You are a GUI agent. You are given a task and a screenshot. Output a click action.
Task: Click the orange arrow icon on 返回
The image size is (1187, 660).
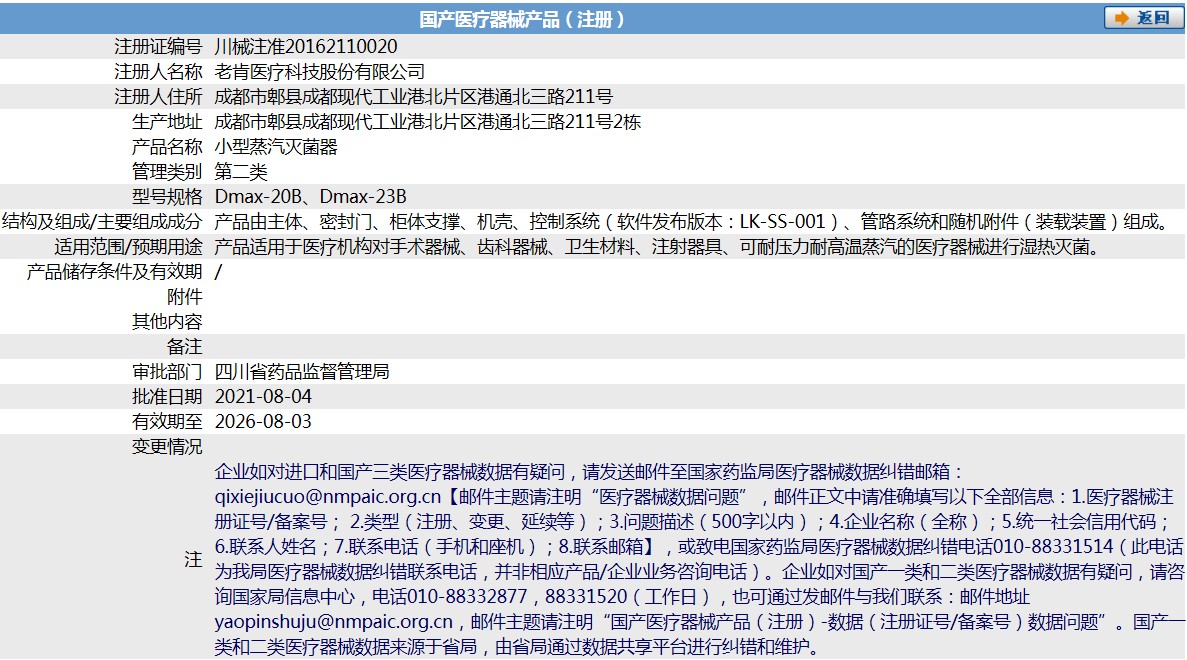tap(1120, 18)
